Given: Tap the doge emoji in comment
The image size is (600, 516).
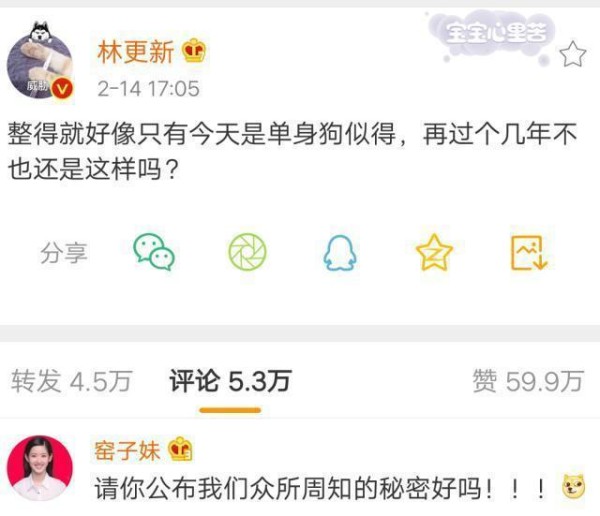Looking at the screenshot, I should (x=573, y=487).
